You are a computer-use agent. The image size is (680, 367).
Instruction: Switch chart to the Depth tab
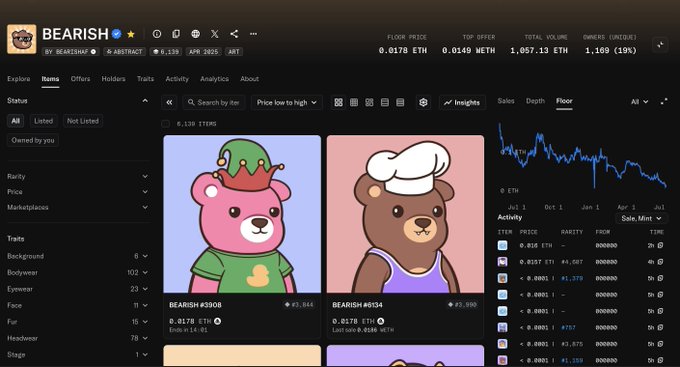(535, 101)
